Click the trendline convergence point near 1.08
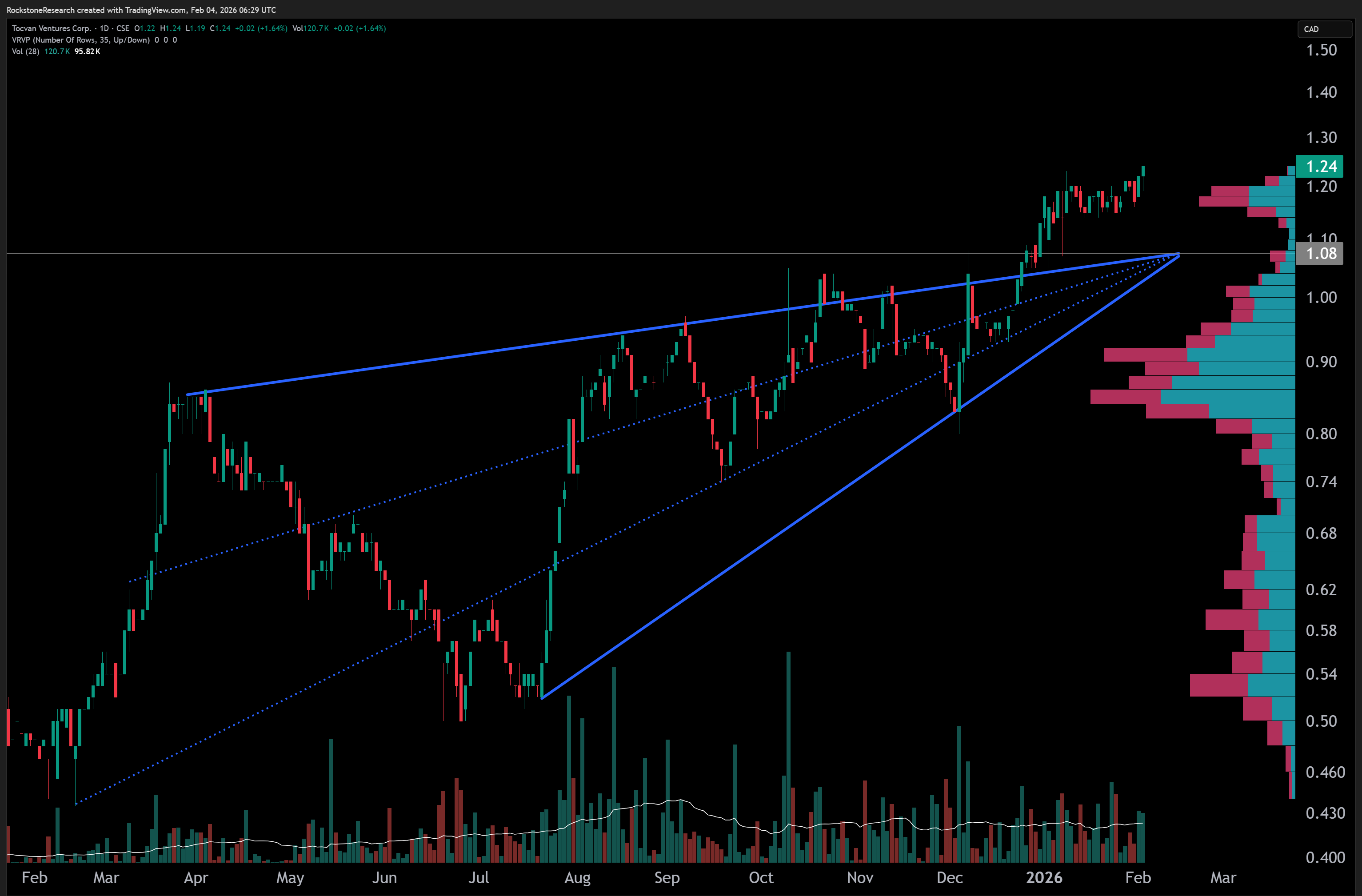The width and height of the screenshot is (1362, 896). [x=1178, y=255]
